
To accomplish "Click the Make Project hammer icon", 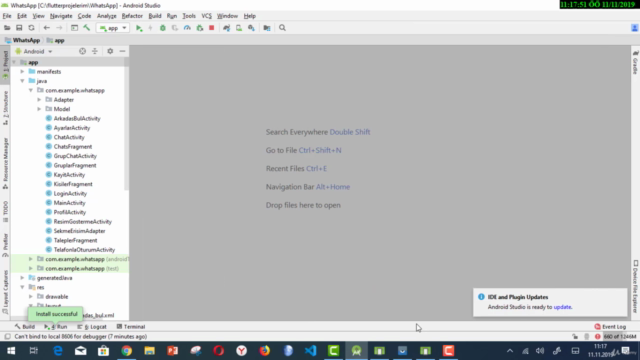I will pyautogui.click(x=87, y=28).
